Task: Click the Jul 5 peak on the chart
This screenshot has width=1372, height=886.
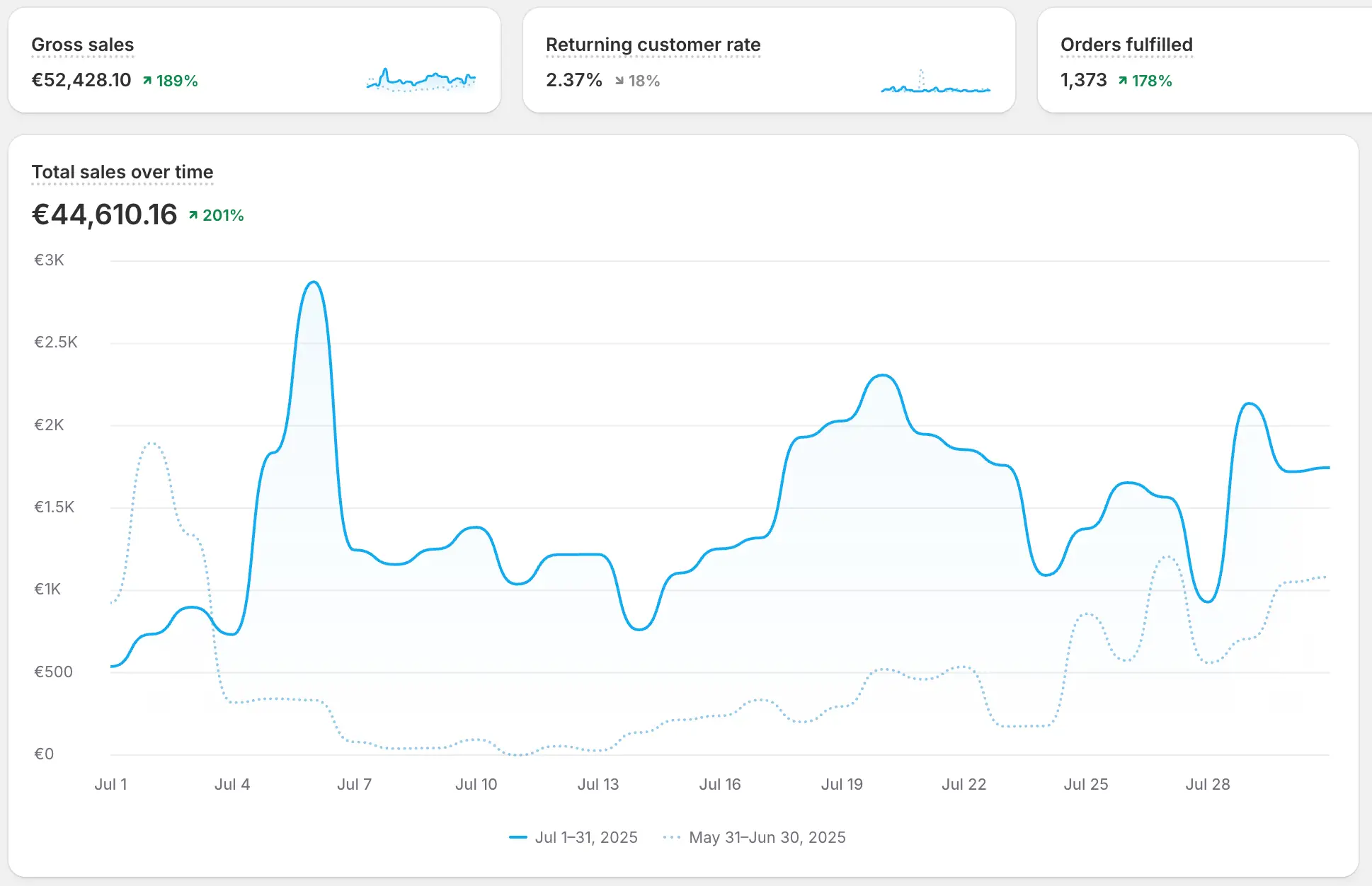Action: click(314, 282)
